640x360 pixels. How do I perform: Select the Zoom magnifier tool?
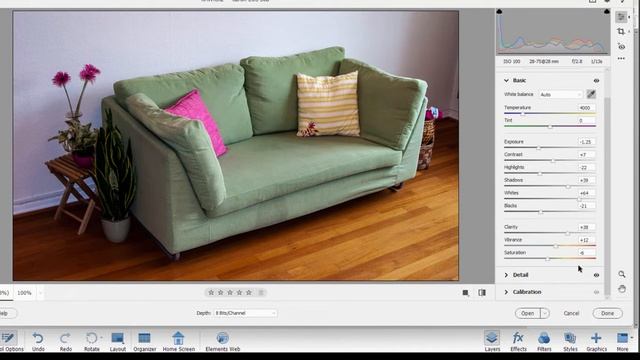point(622,274)
